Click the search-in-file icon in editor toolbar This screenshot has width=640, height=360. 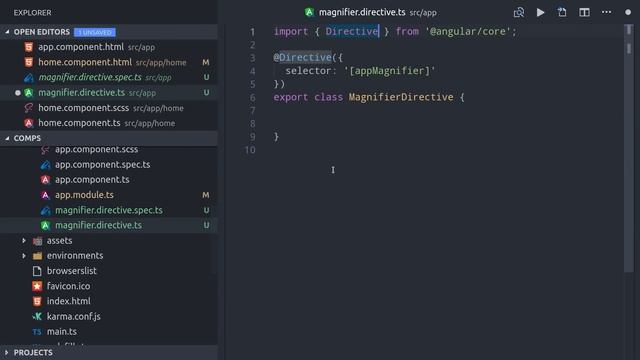[519, 13]
